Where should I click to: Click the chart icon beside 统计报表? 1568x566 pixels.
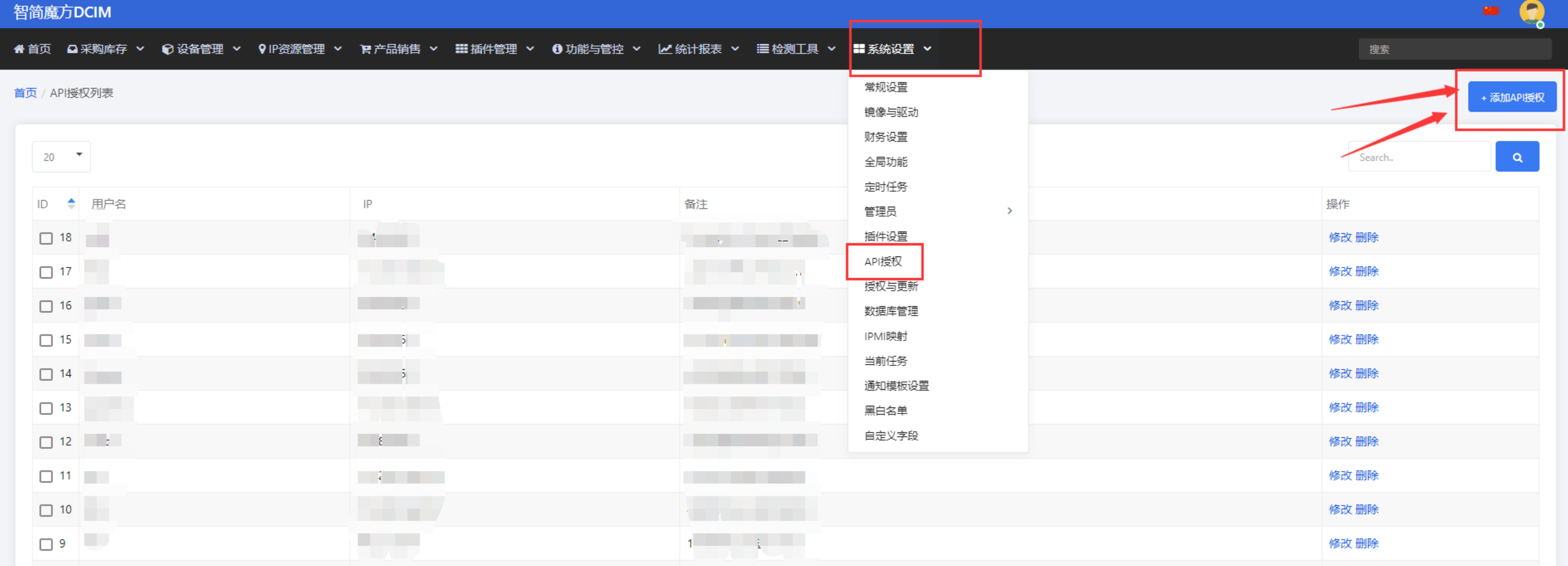coord(665,49)
